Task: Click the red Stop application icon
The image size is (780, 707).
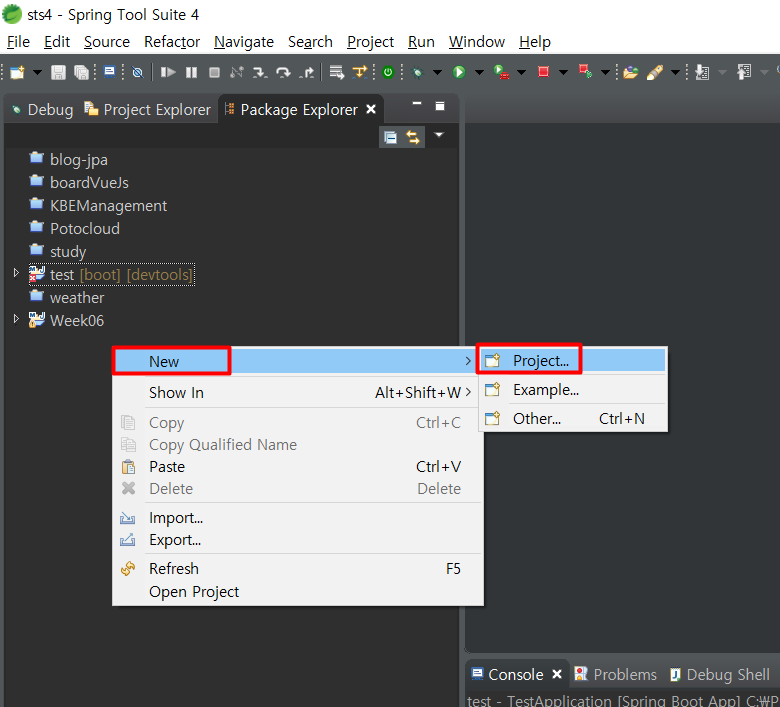Action: pos(543,73)
